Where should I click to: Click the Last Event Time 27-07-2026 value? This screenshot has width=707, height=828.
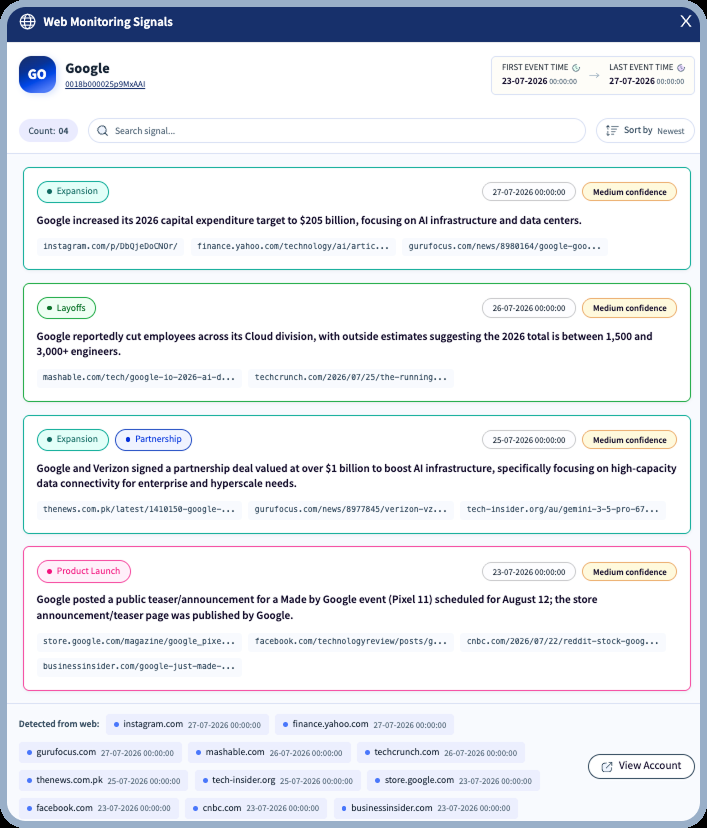(646, 81)
